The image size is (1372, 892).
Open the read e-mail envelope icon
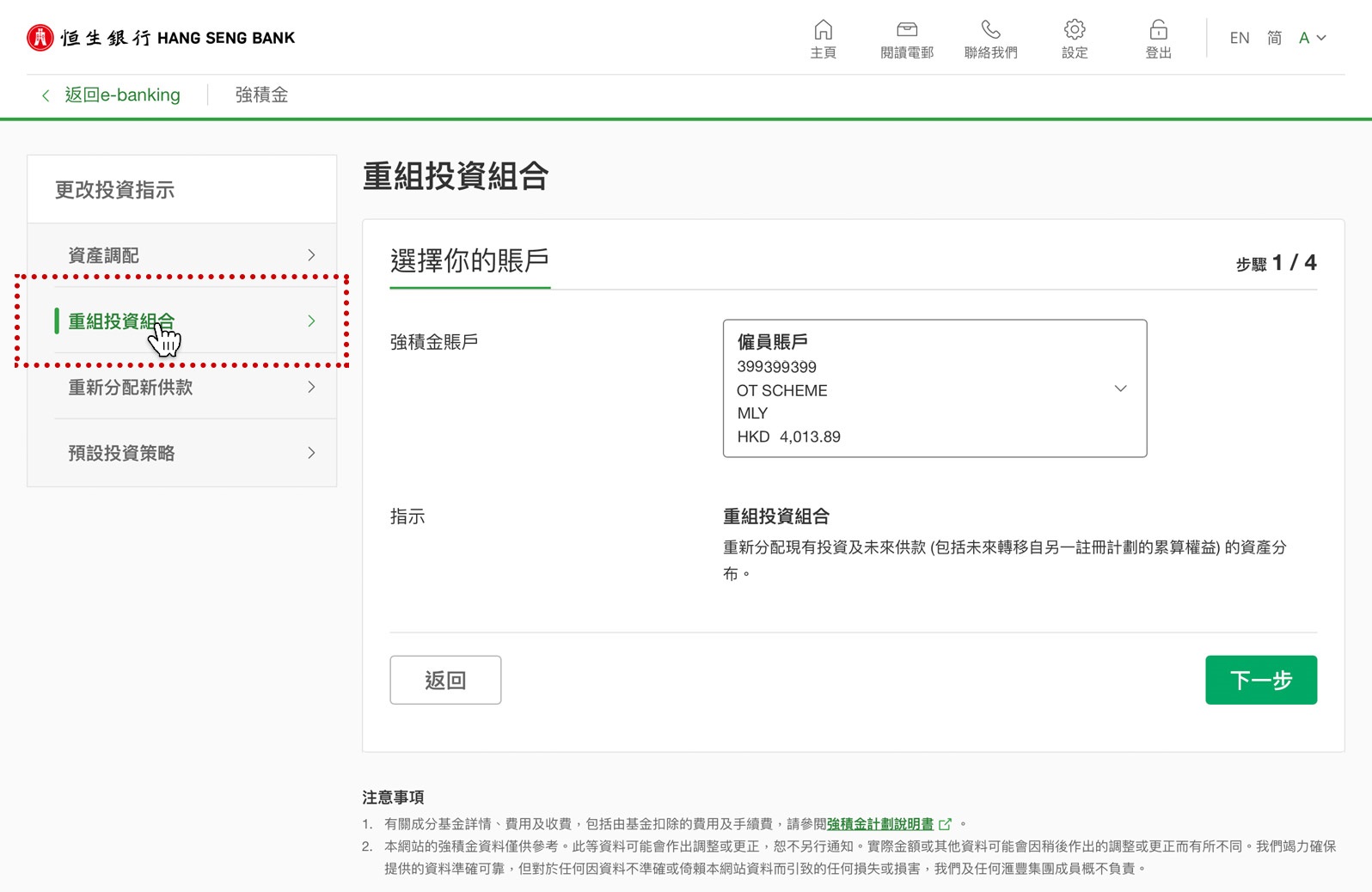pos(907,31)
